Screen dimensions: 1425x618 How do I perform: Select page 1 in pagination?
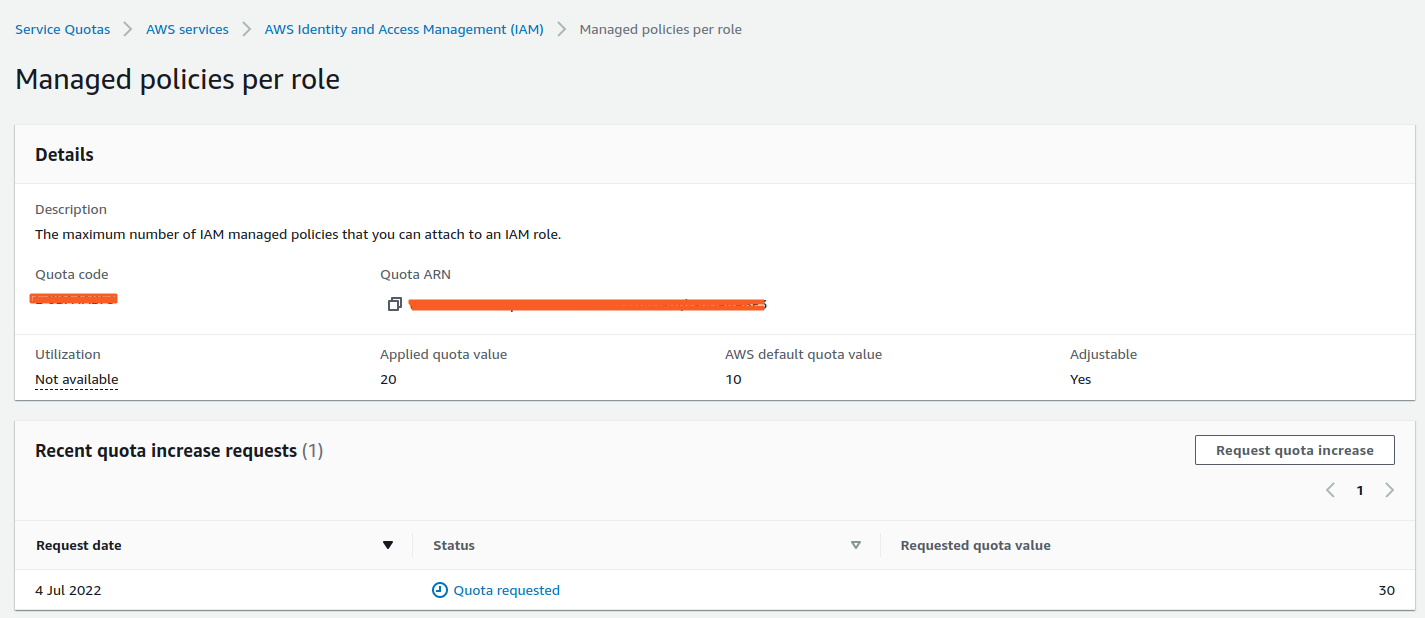point(1360,490)
